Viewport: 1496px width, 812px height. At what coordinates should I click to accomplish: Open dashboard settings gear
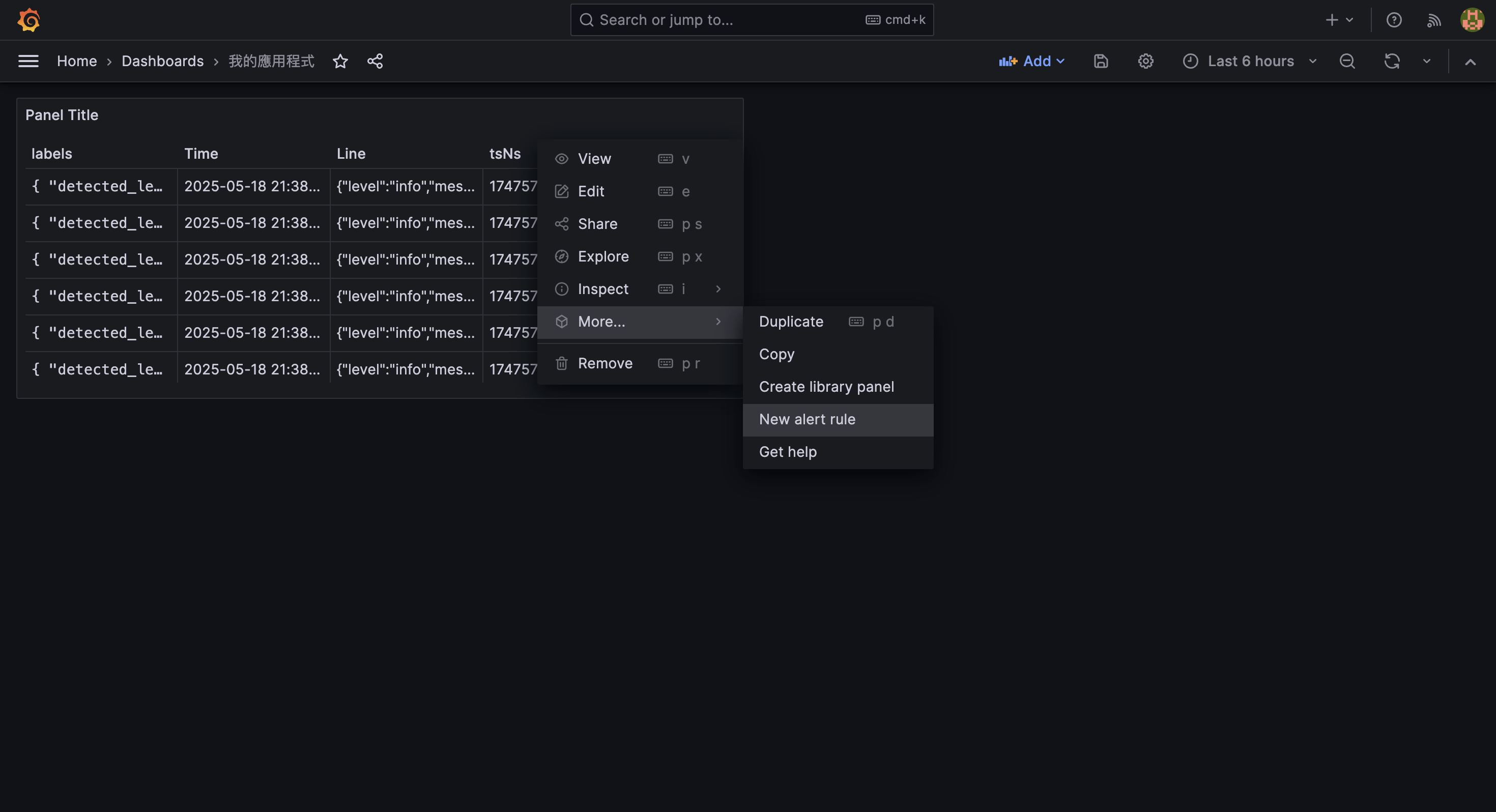coord(1145,61)
